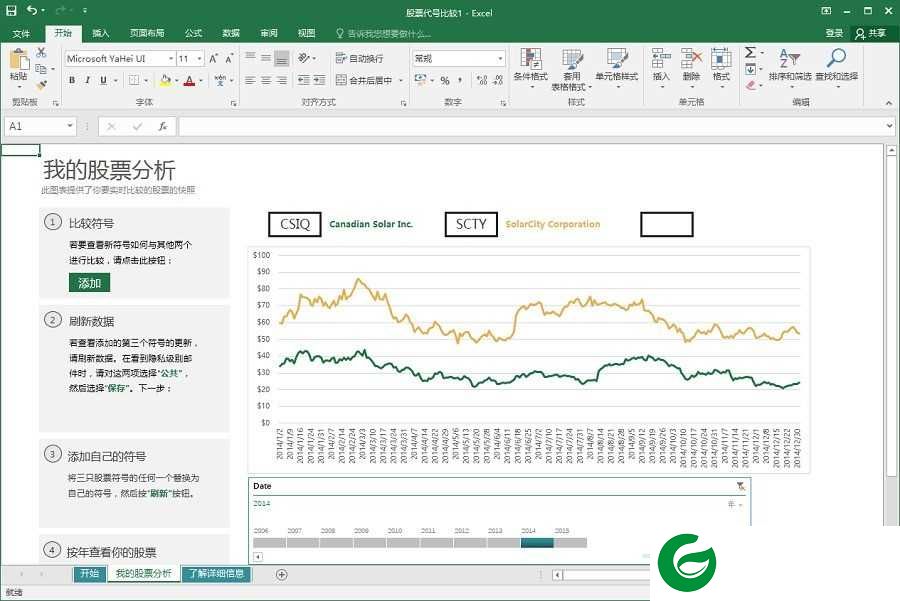Apply the red font color

click(x=189, y=80)
